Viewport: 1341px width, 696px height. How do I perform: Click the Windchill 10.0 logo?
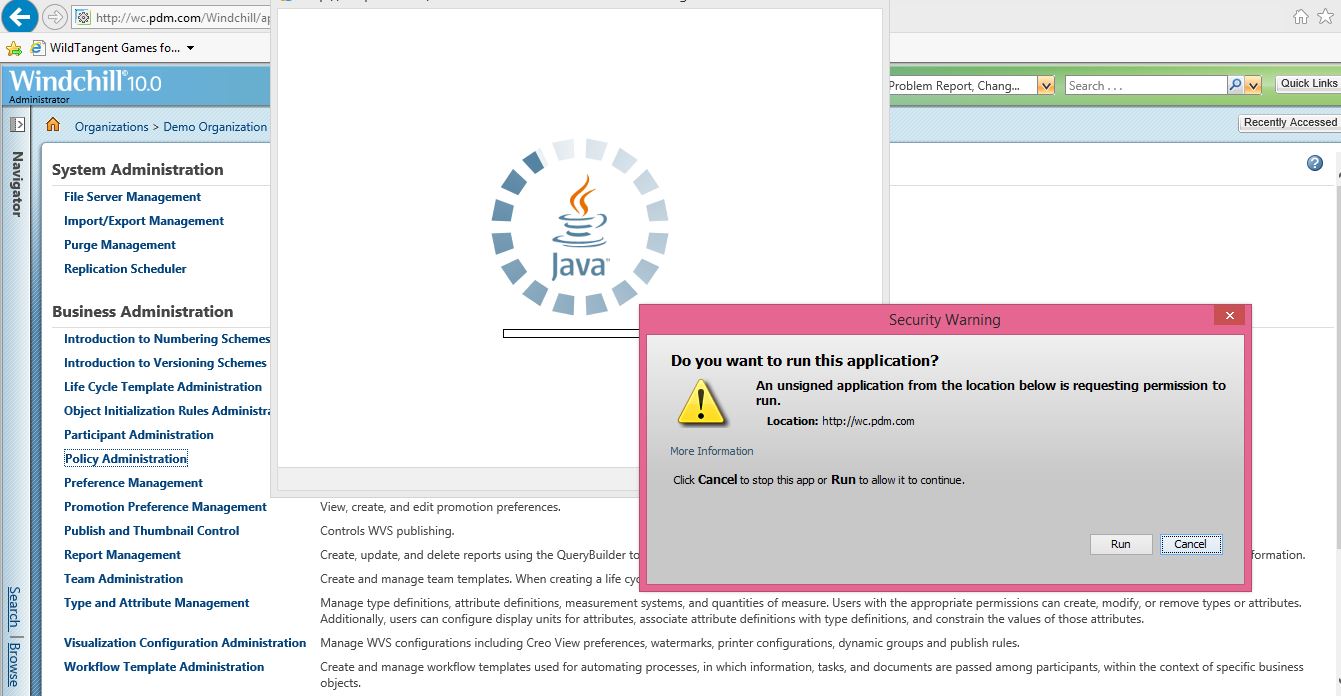(x=85, y=81)
